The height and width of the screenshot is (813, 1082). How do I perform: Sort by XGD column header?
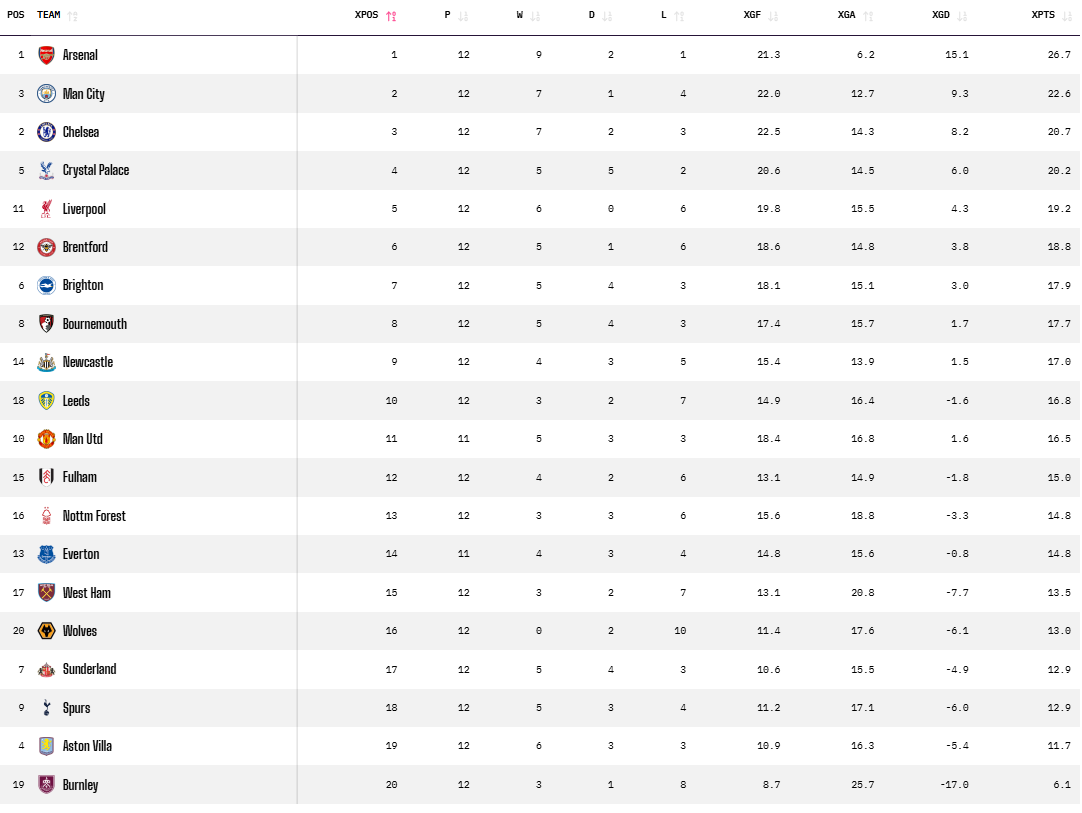(x=941, y=15)
